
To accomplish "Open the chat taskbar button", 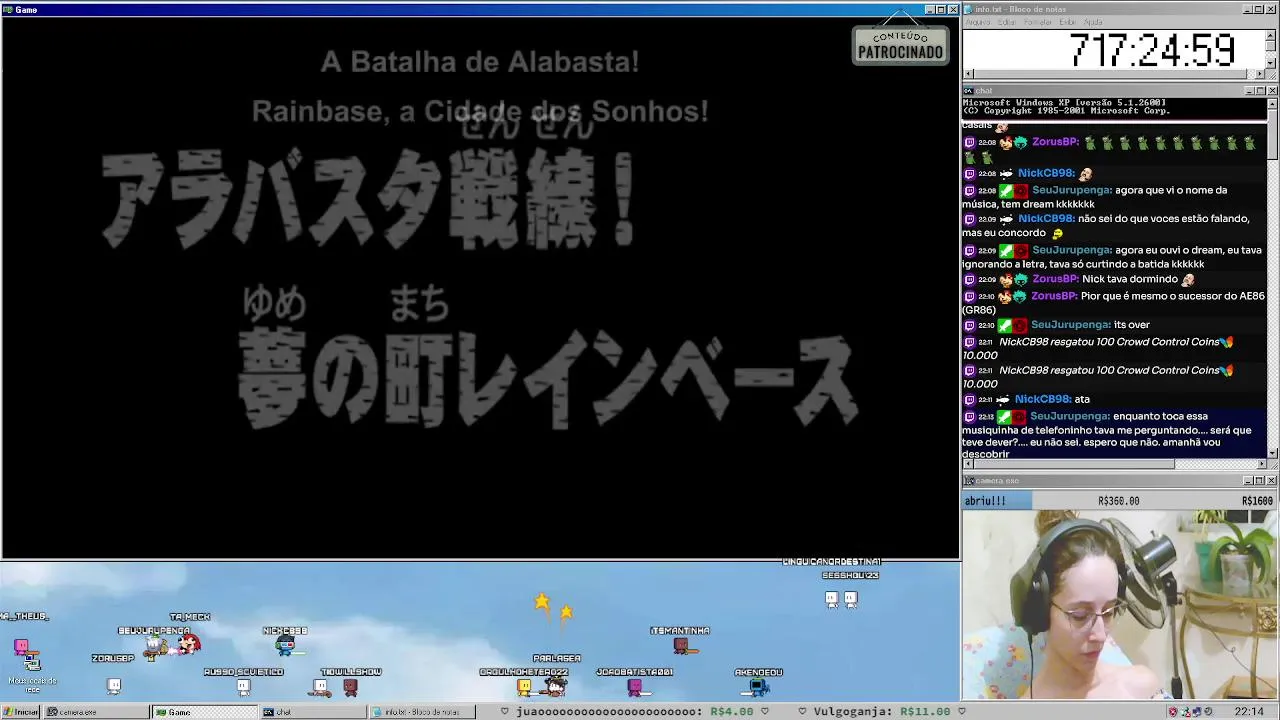I will click(x=313, y=712).
